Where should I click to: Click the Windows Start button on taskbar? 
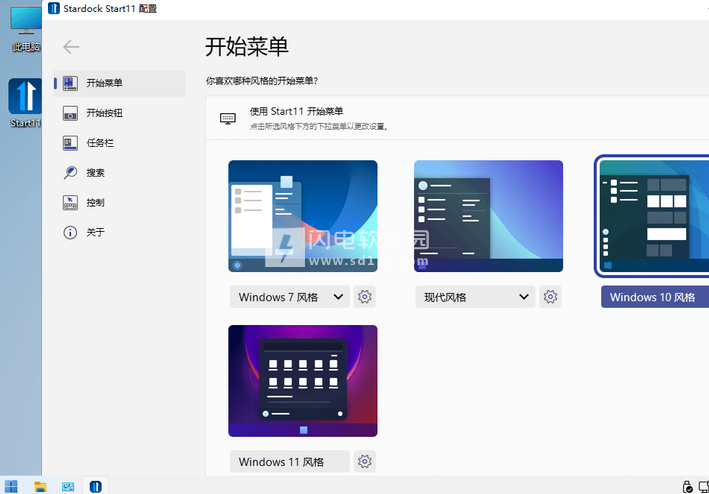pos(11,486)
